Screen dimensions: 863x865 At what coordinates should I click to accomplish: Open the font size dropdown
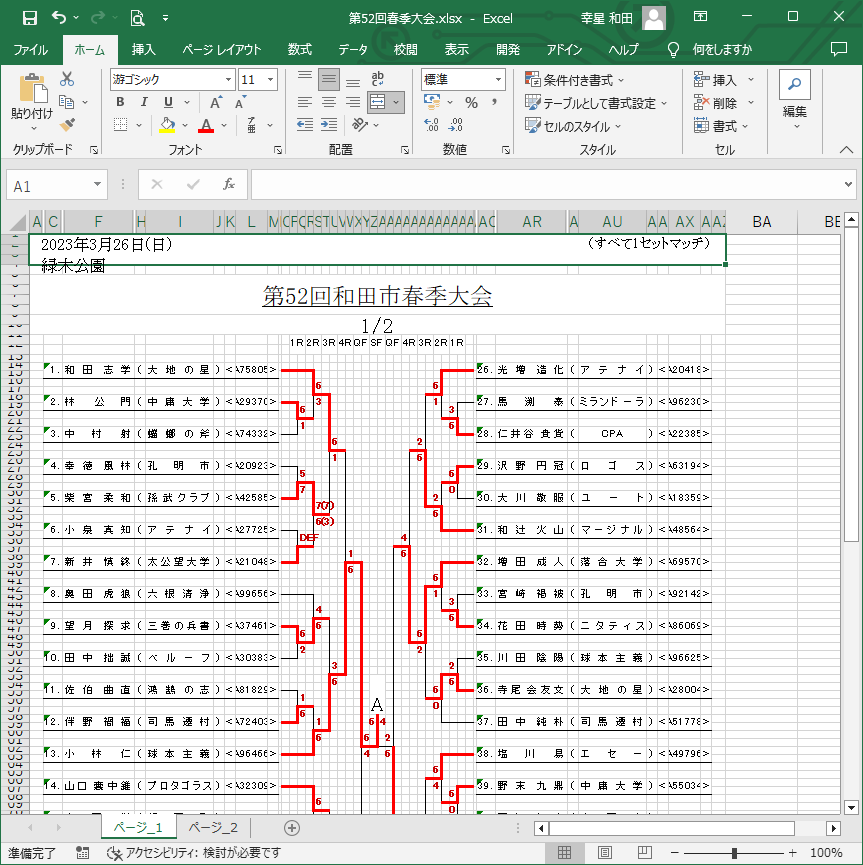[270, 79]
